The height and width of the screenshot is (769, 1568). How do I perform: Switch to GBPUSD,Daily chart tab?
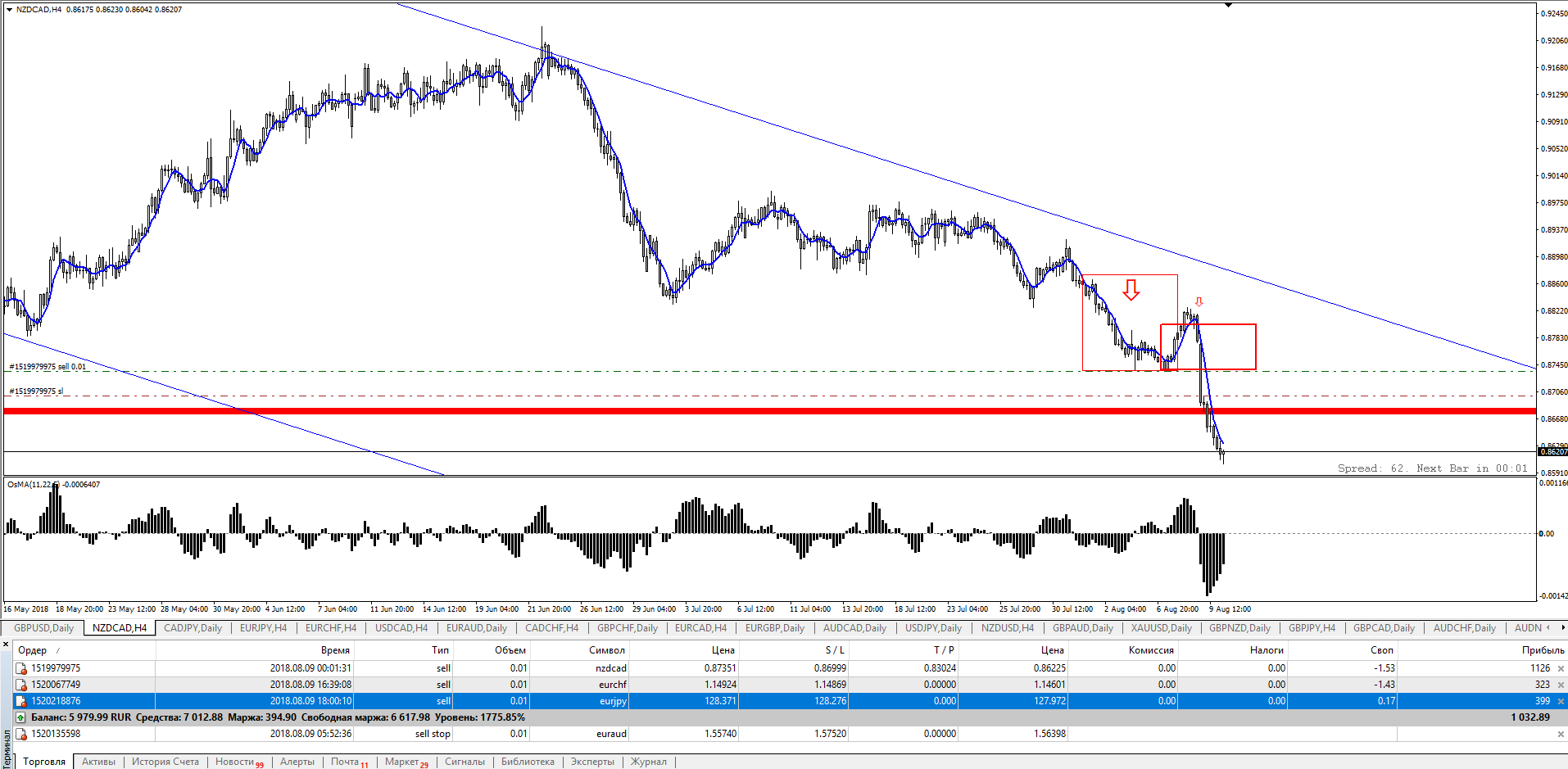(44, 628)
